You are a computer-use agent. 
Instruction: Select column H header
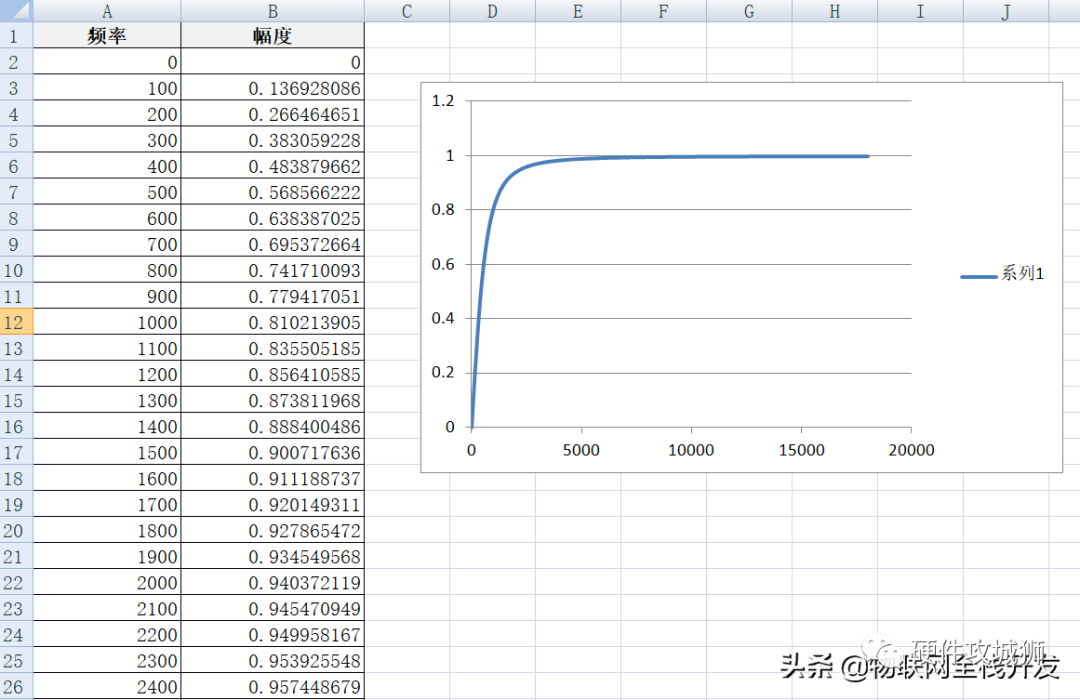click(835, 11)
